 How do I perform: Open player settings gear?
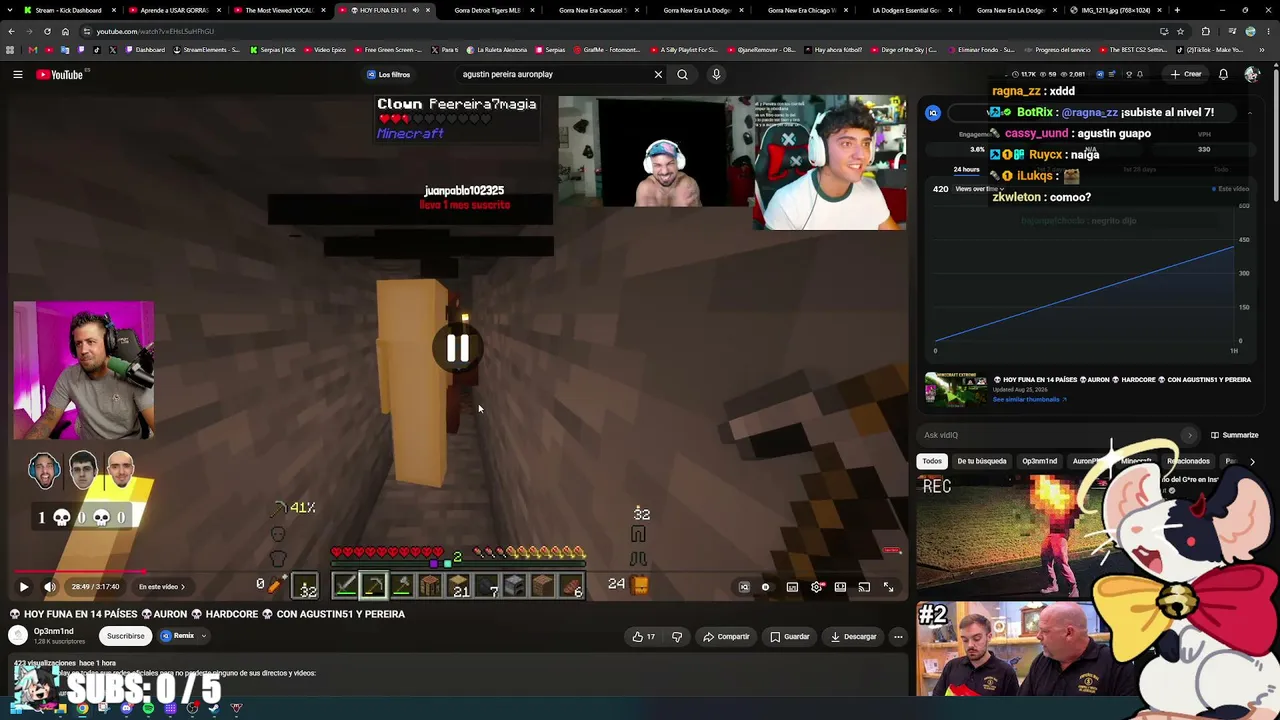[x=816, y=587]
